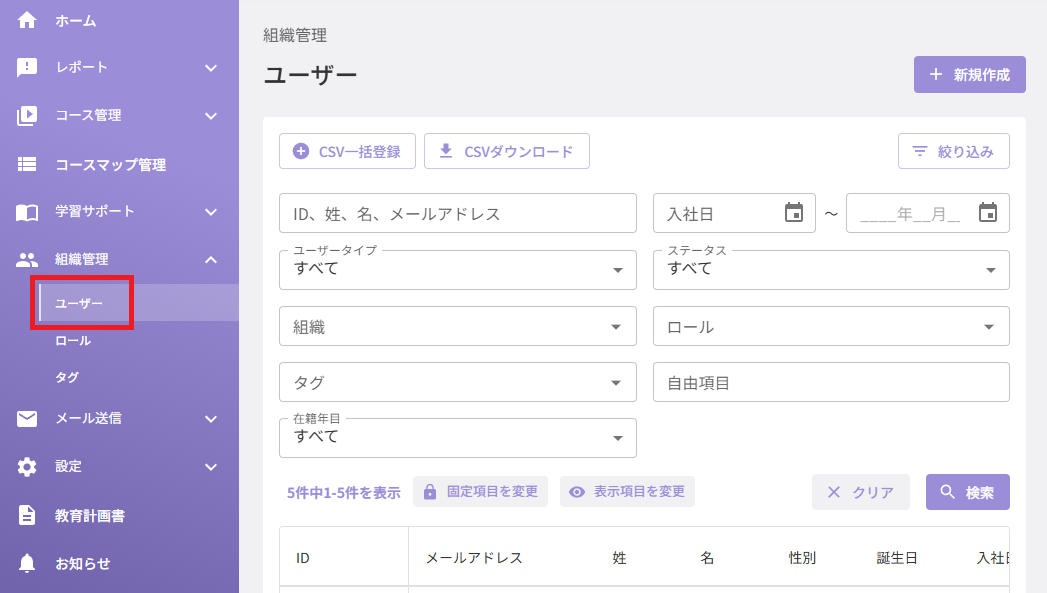Viewport: 1047px width, 593px height.
Task: Click the organization management people icon
Action: click(27, 260)
